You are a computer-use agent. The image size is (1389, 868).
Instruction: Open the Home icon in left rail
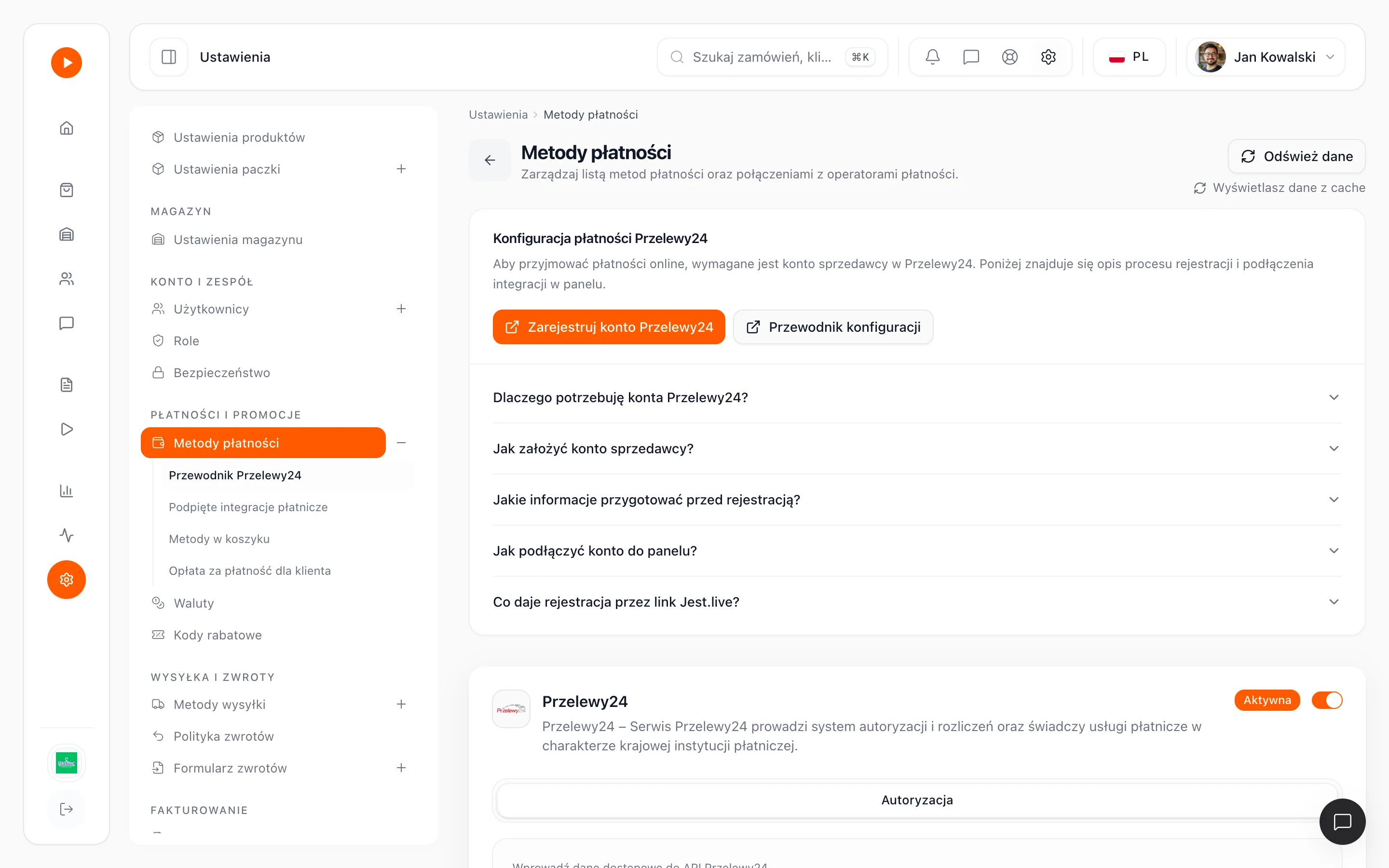[67, 127]
